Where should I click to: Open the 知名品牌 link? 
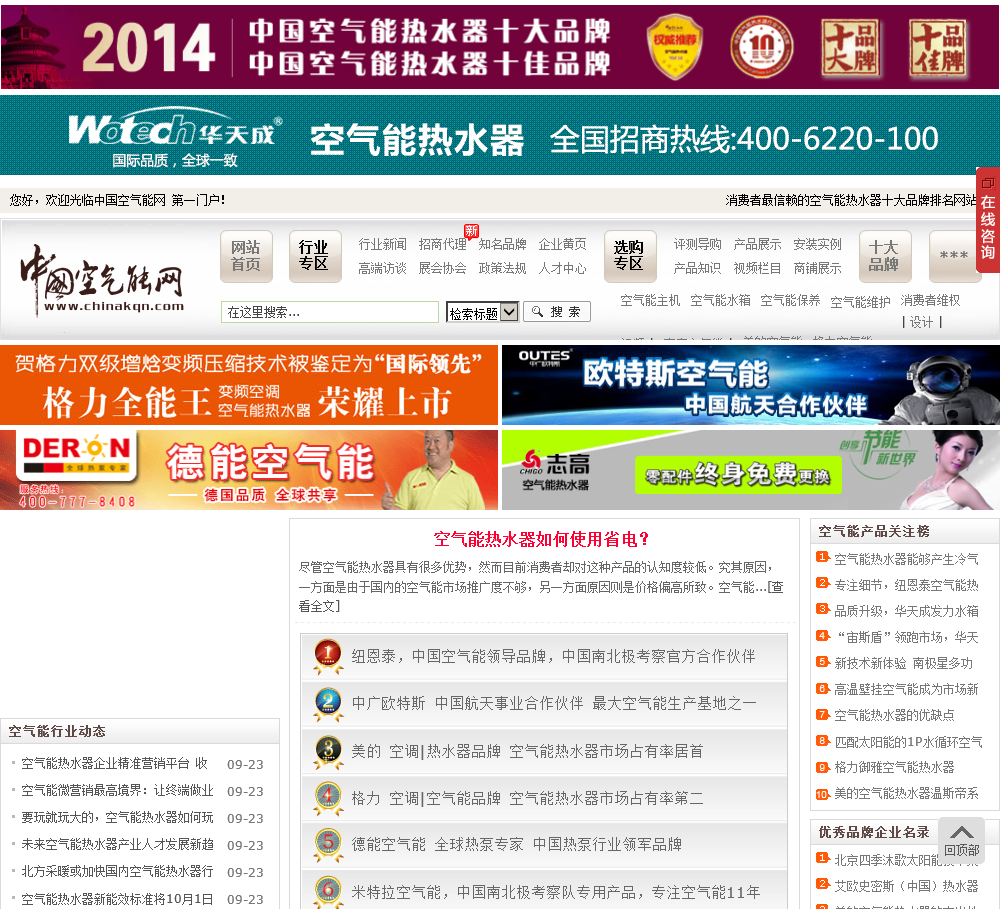point(503,244)
